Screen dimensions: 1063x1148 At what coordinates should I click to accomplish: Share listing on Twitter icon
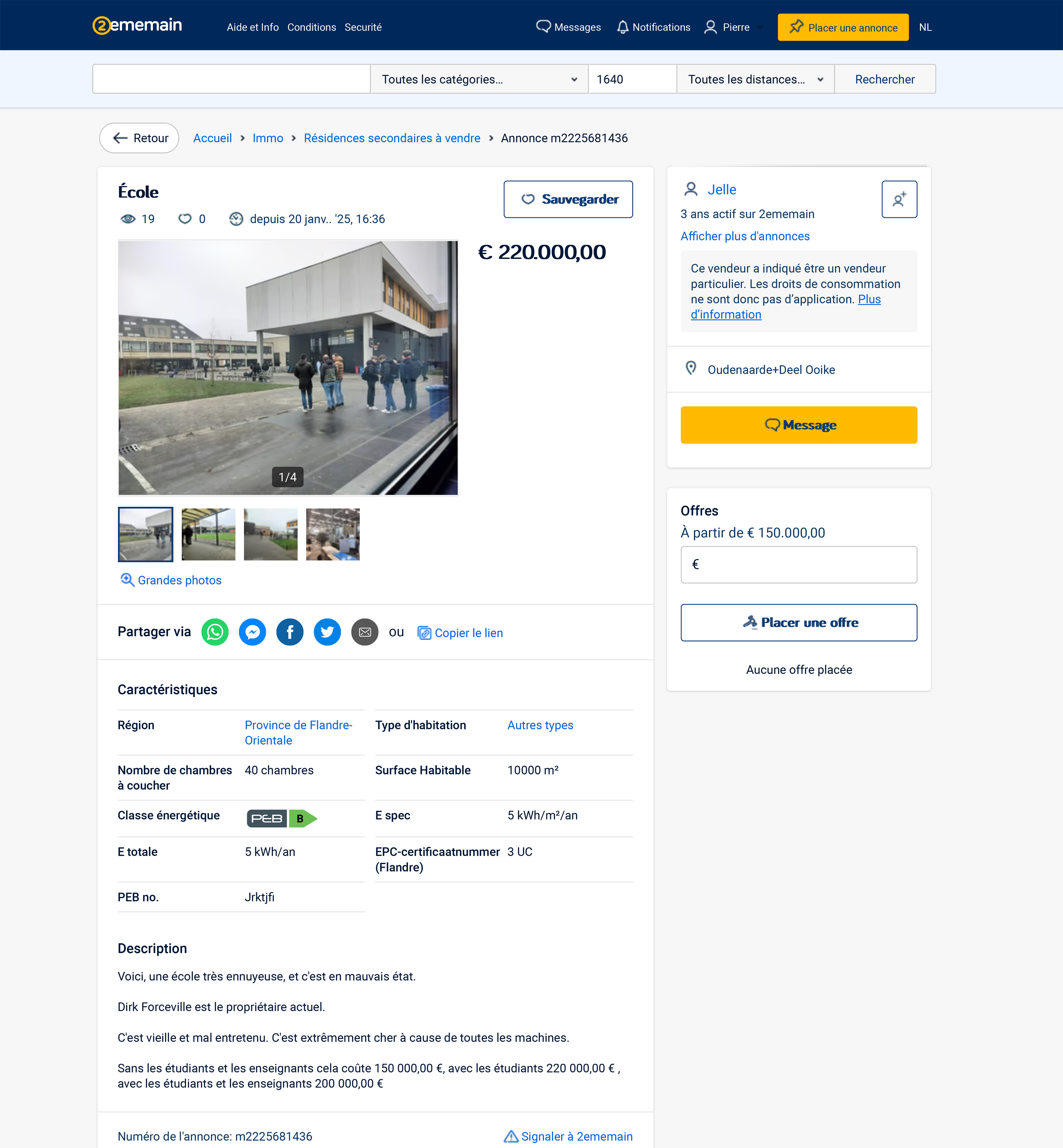pos(327,632)
